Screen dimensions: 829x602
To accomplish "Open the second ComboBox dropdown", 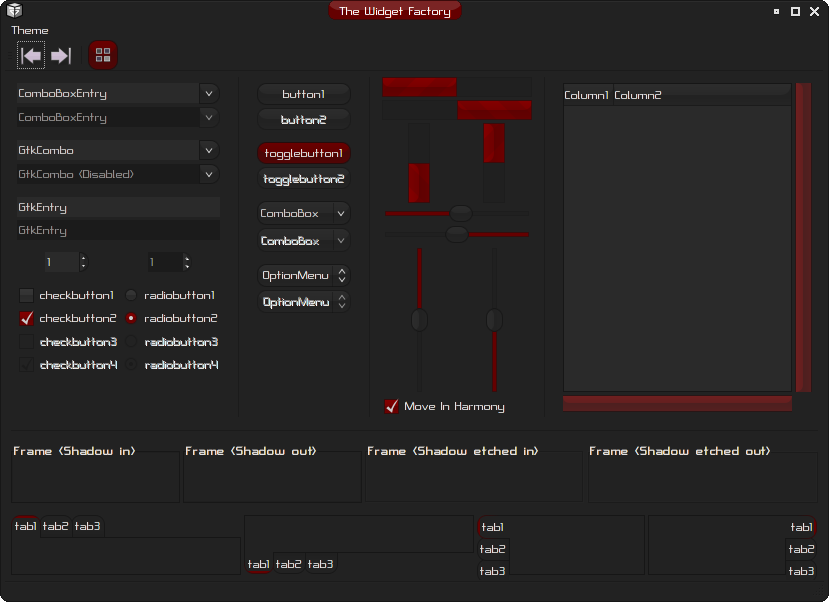I will pos(303,241).
